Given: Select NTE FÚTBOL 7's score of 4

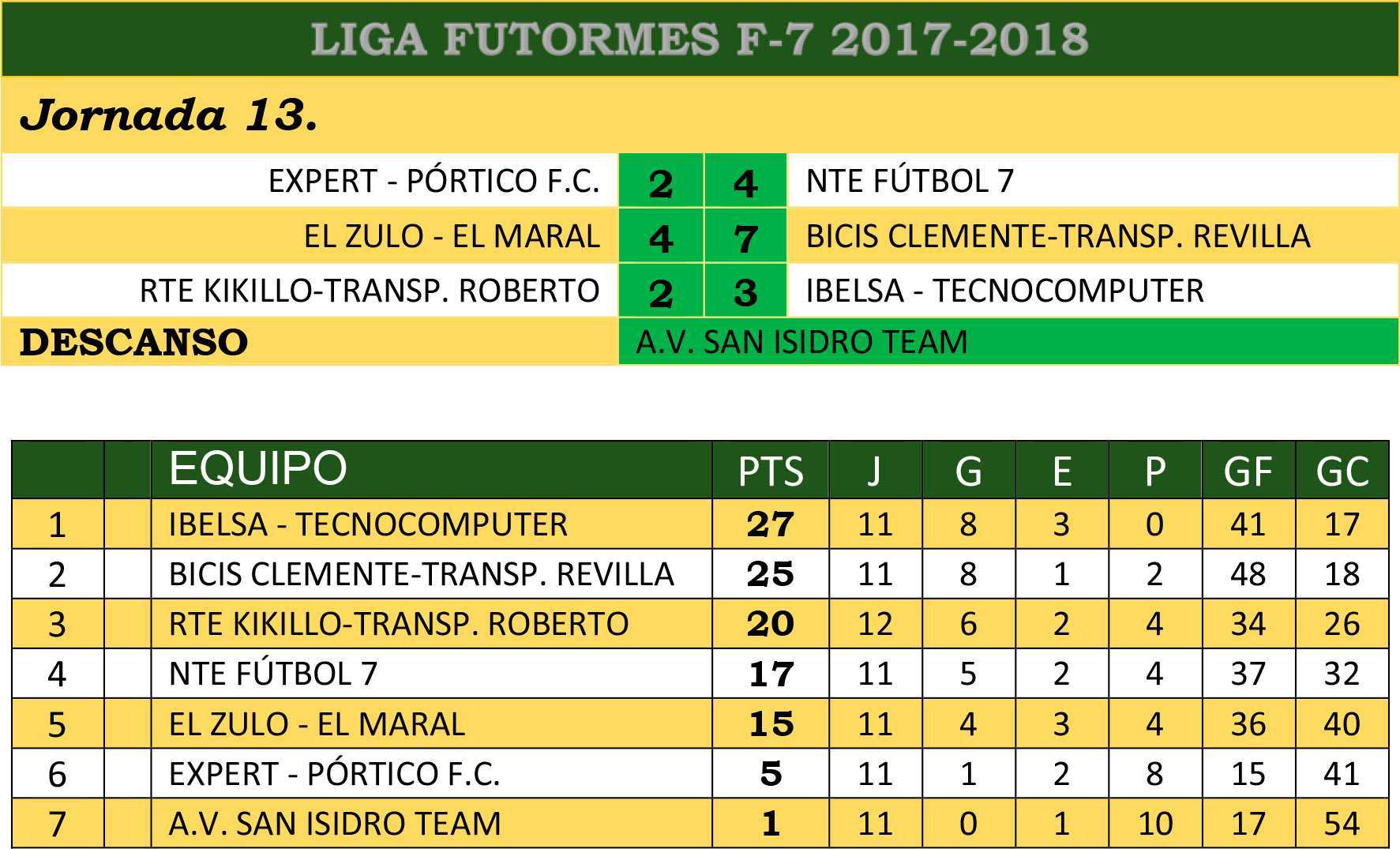Looking at the screenshot, I should (x=745, y=182).
